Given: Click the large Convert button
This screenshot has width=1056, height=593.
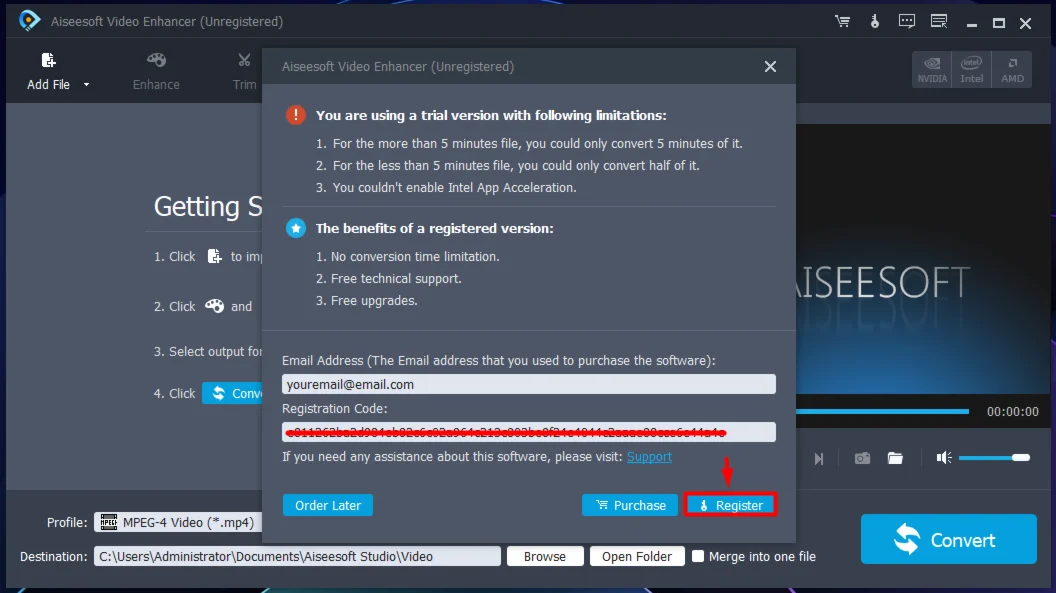Looking at the screenshot, I should coord(948,539).
